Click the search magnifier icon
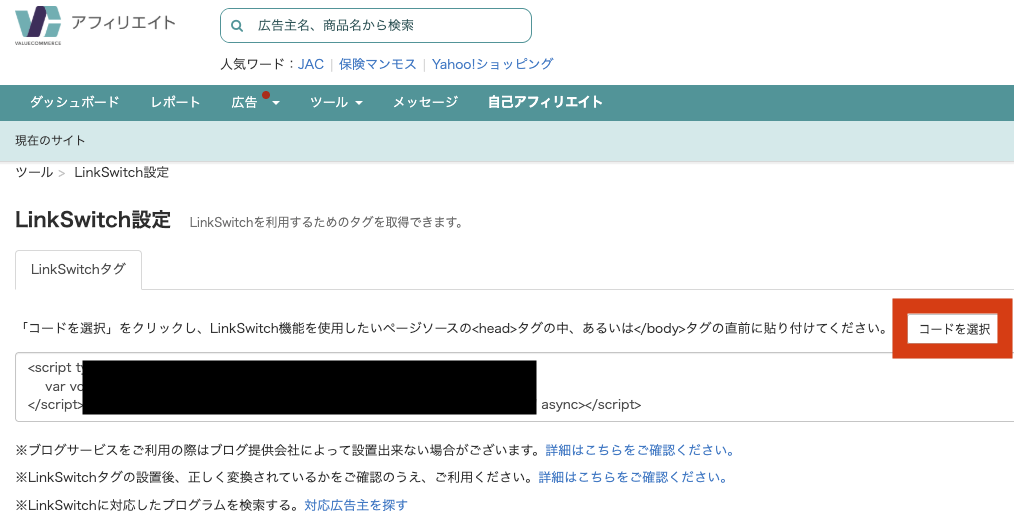This screenshot has width=1014, height=520. pos(237,26)
